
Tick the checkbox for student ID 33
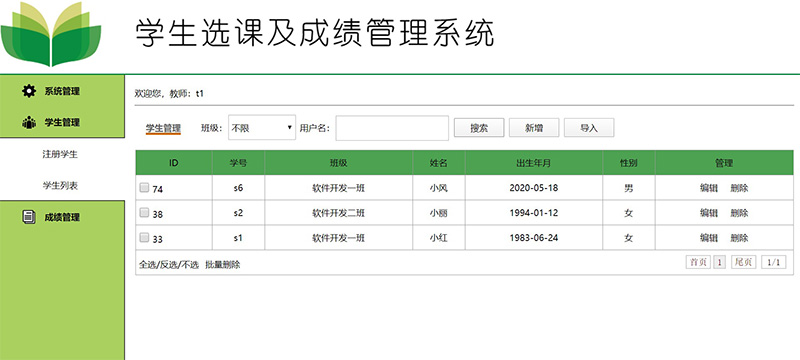tap(144, 238)
